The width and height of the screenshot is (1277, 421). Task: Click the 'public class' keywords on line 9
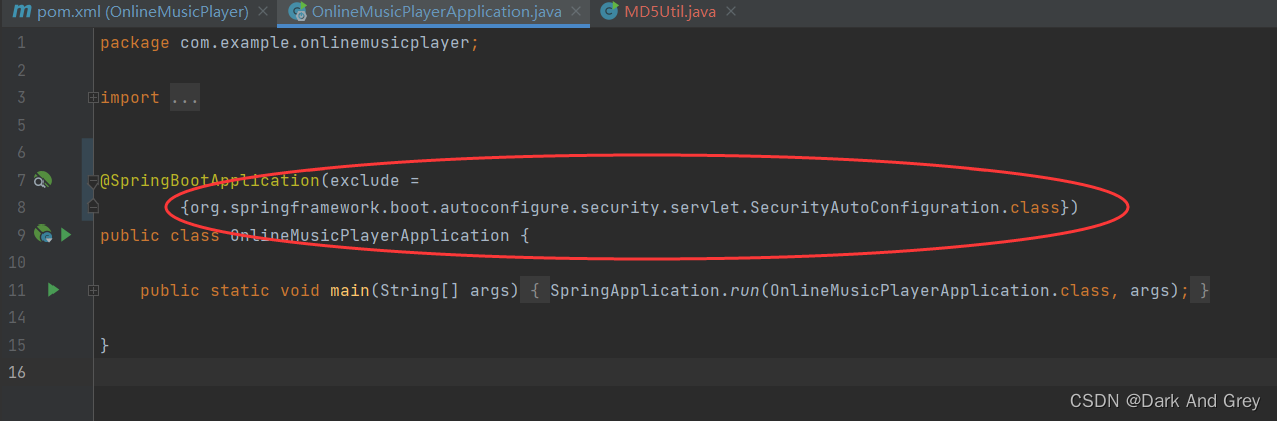point(160,236)
